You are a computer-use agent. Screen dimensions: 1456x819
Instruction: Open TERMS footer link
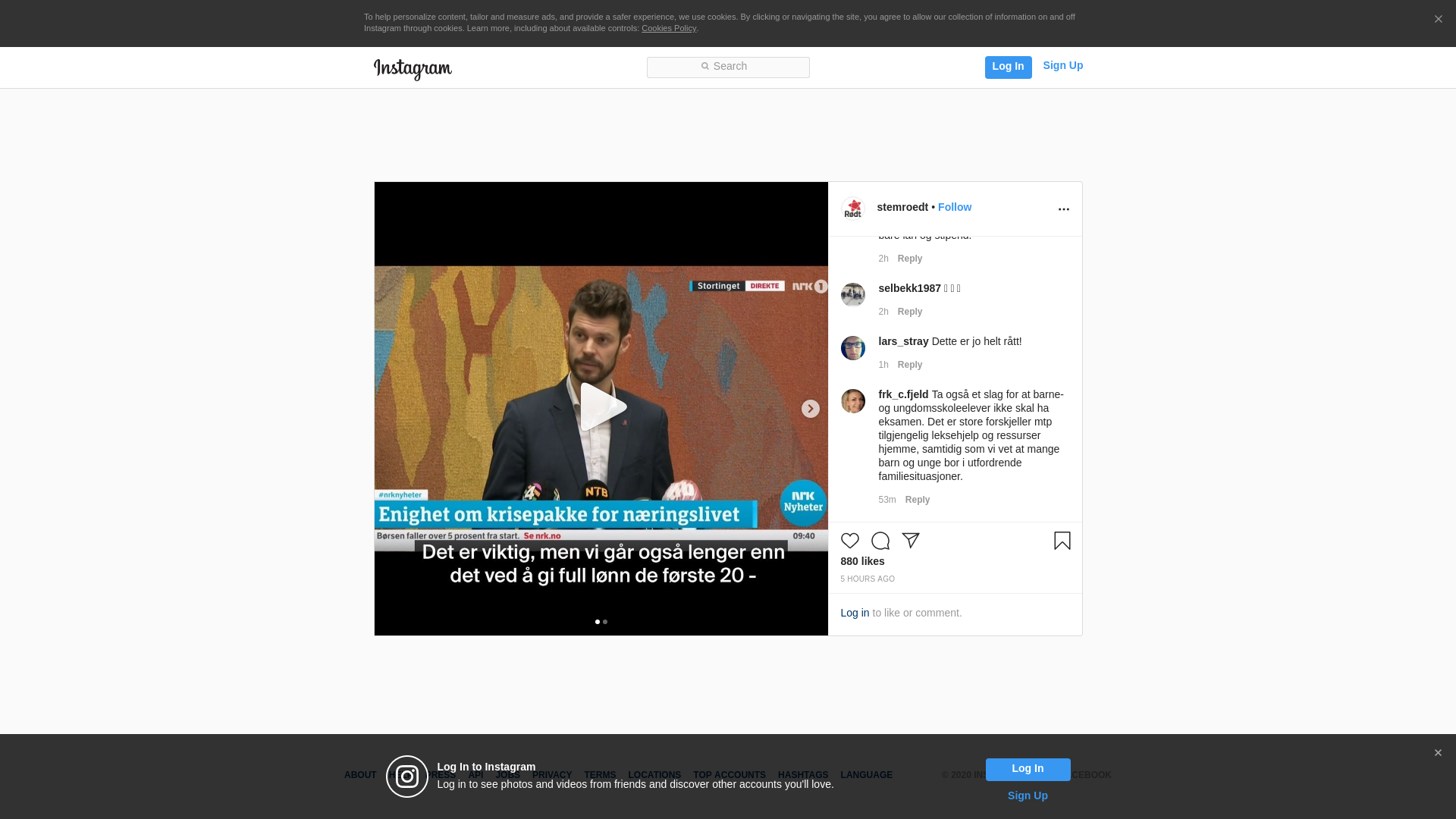tap(600, 775)
